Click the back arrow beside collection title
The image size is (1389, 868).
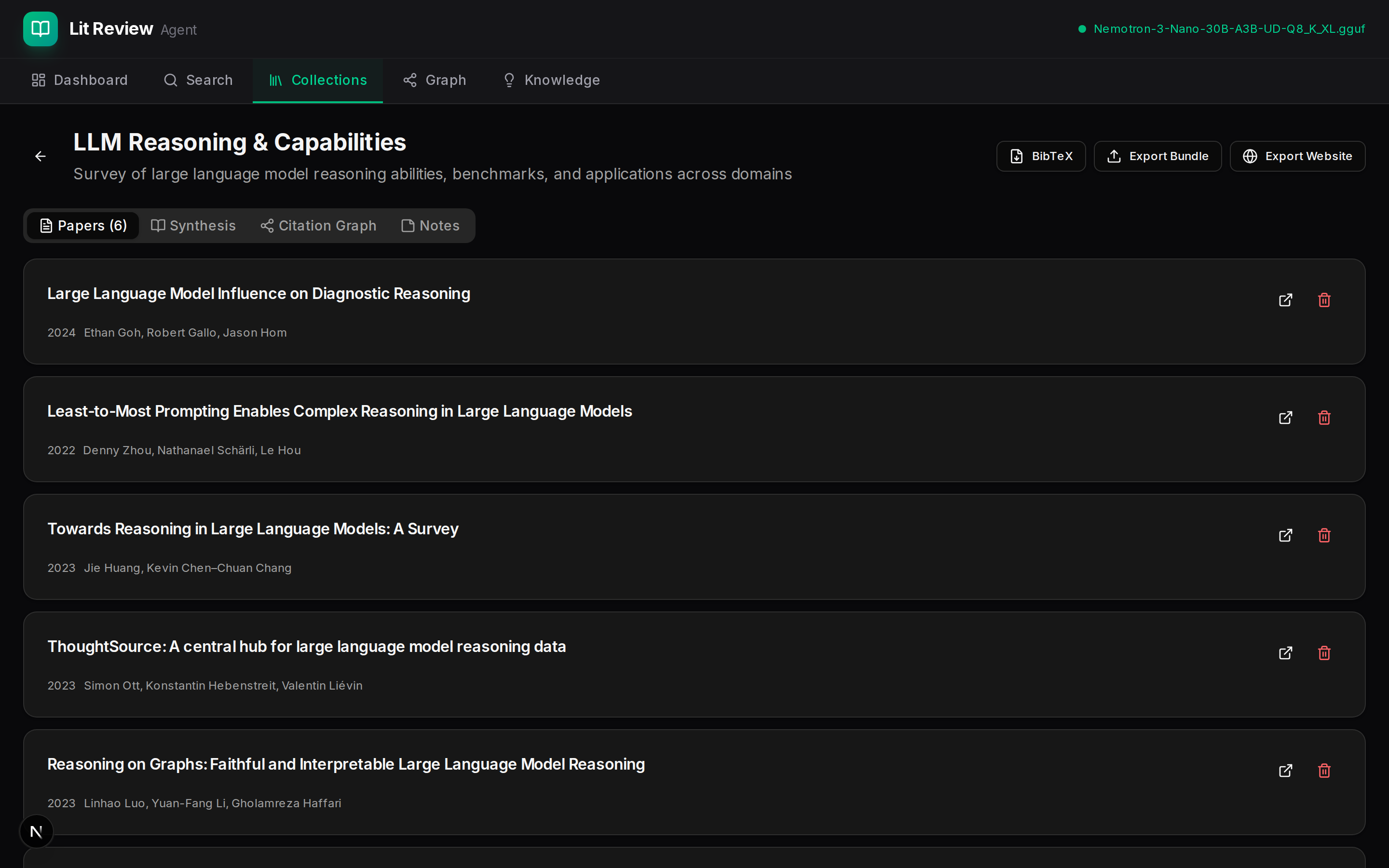point(40,156)
